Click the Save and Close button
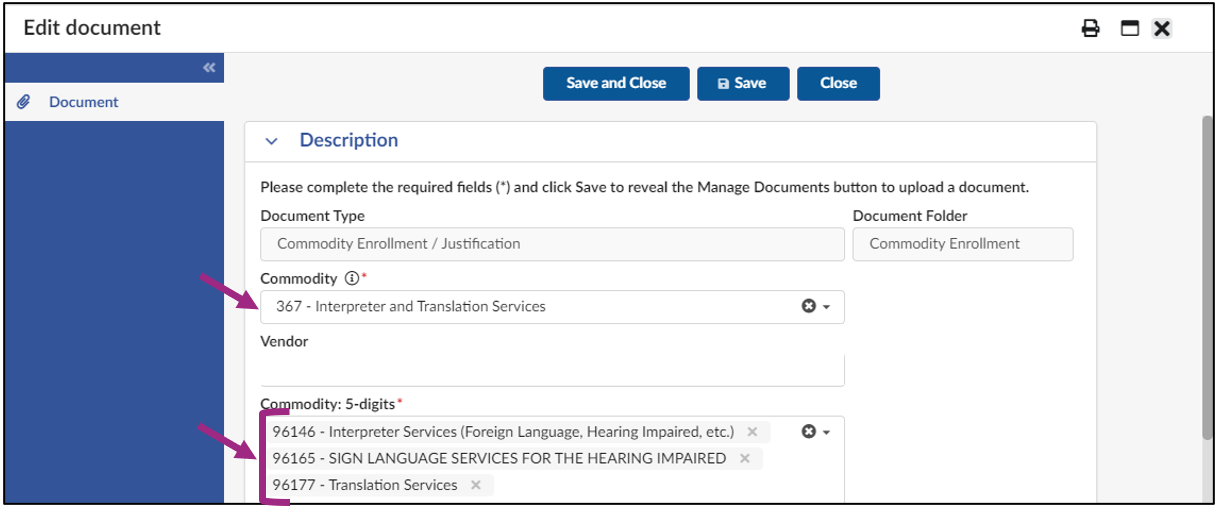 pyautogui.click(x=616, y=84)
